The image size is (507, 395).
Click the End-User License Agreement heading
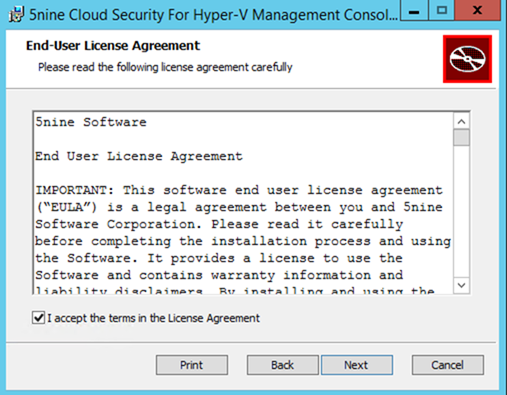(x=113, y=46)
